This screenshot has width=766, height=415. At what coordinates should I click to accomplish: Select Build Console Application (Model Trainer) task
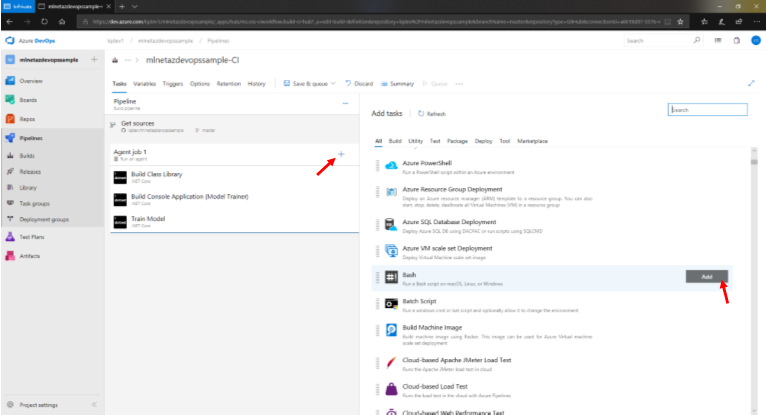click(x=234, y=200)
